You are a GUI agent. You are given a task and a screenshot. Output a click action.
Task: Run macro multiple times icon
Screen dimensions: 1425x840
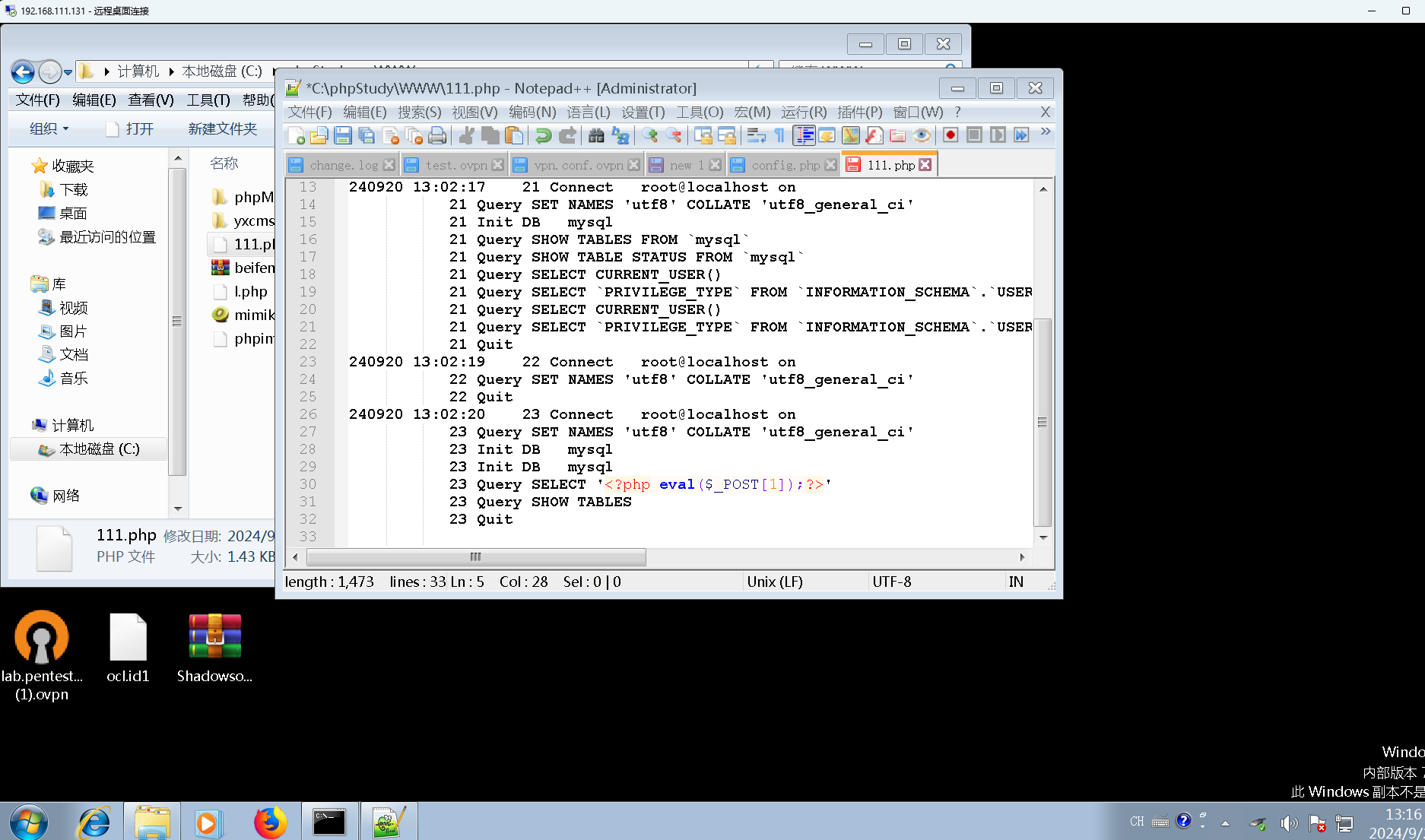click(x=1021, y=135)
